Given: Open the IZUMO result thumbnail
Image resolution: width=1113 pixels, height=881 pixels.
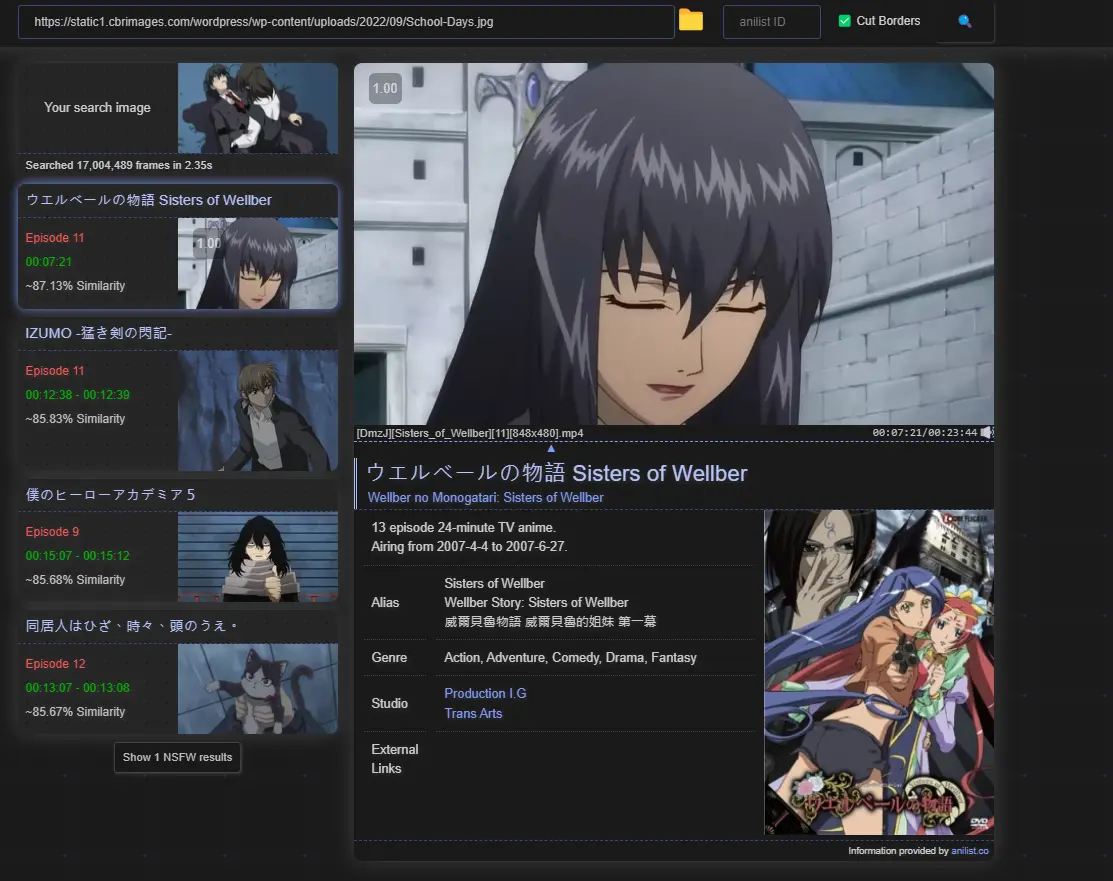Looking at the screenshot, I should [258, 410].
